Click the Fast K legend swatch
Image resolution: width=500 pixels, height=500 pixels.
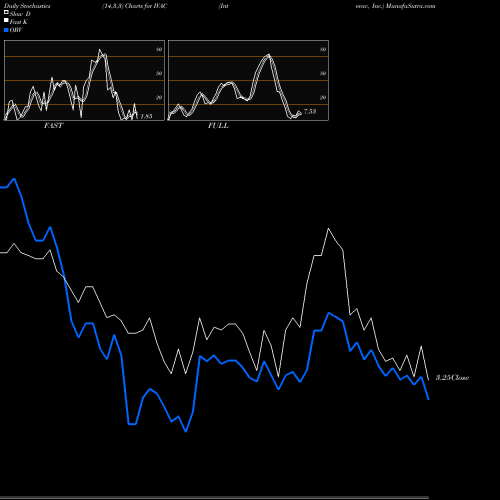pyautogui.click(x=6, y=21)
